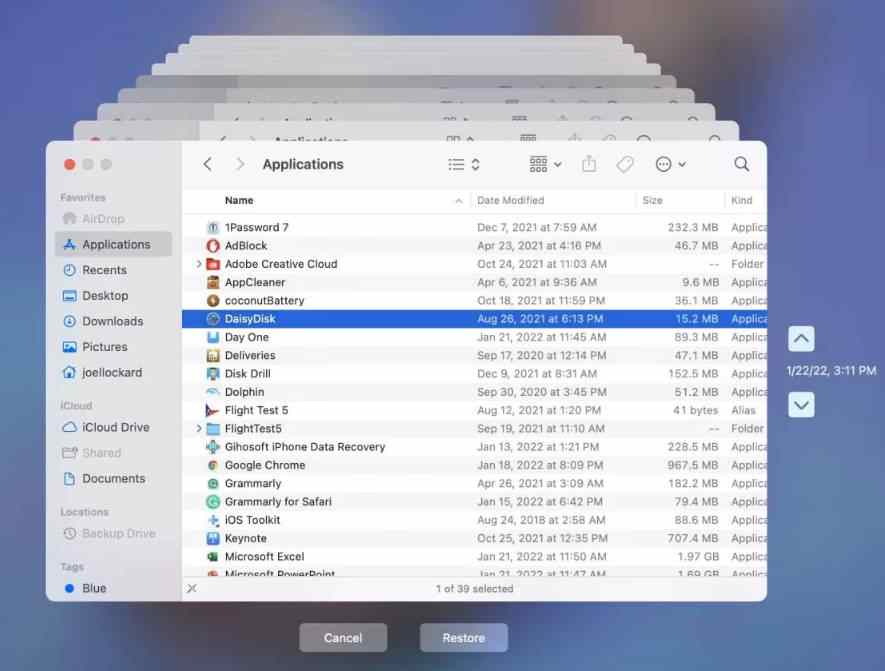Sort by the Date Modified column
This screenshot has width=885, height=671.
(510, 200)
